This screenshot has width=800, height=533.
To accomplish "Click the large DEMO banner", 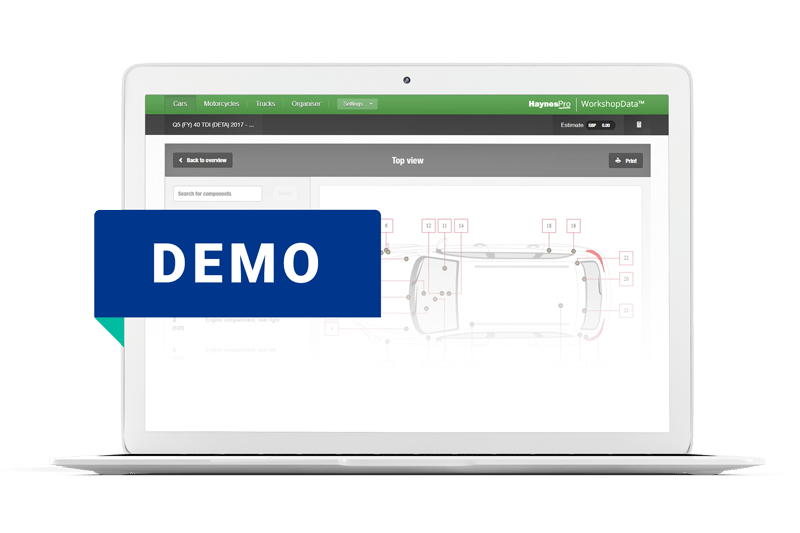I will 237,263.
